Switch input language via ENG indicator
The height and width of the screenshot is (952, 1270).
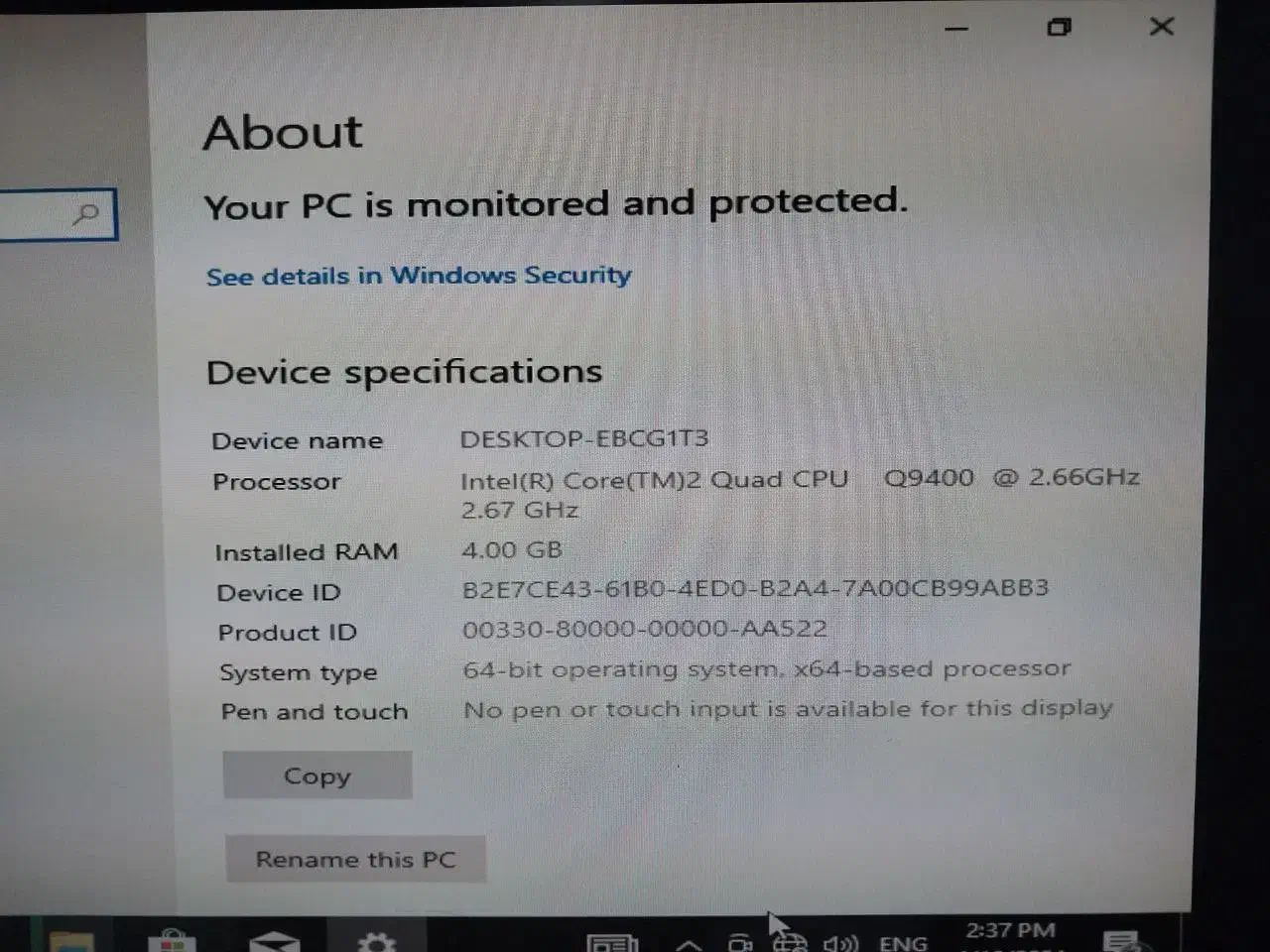tap(903, 943)
